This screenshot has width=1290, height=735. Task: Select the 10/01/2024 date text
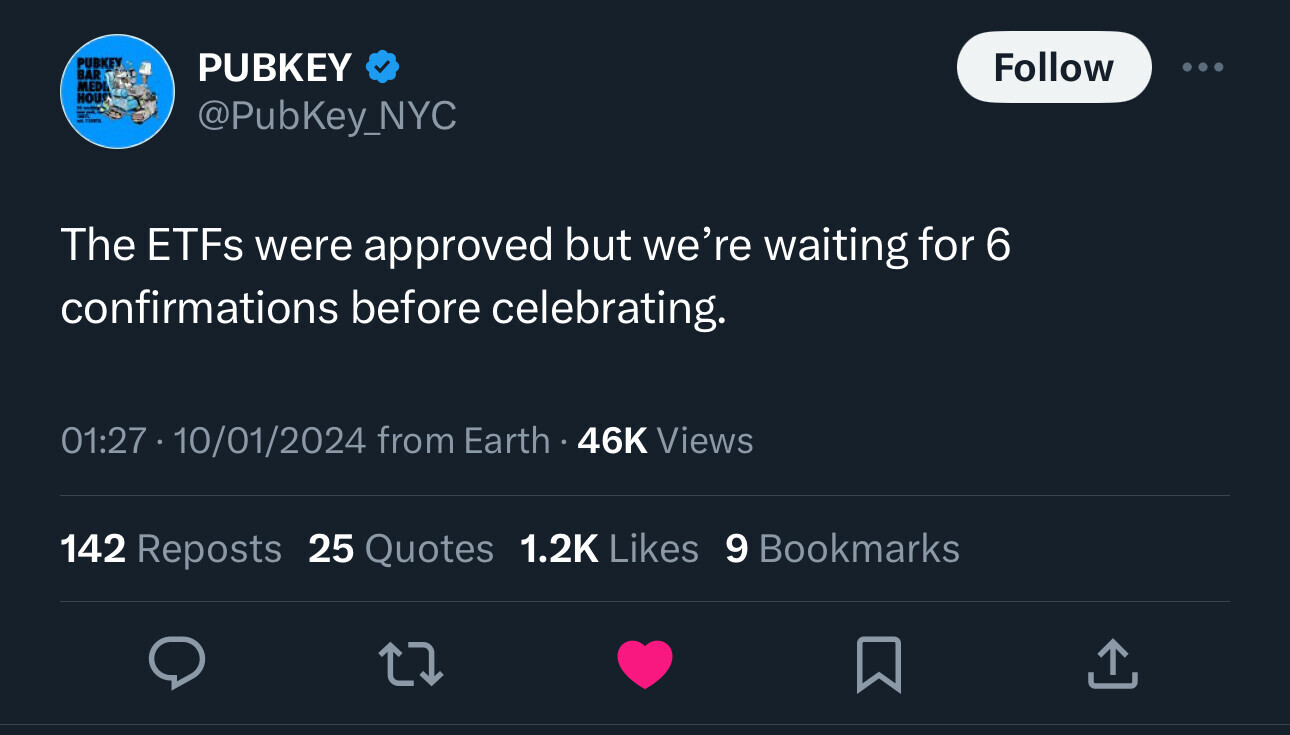click(x=270, y=440)
